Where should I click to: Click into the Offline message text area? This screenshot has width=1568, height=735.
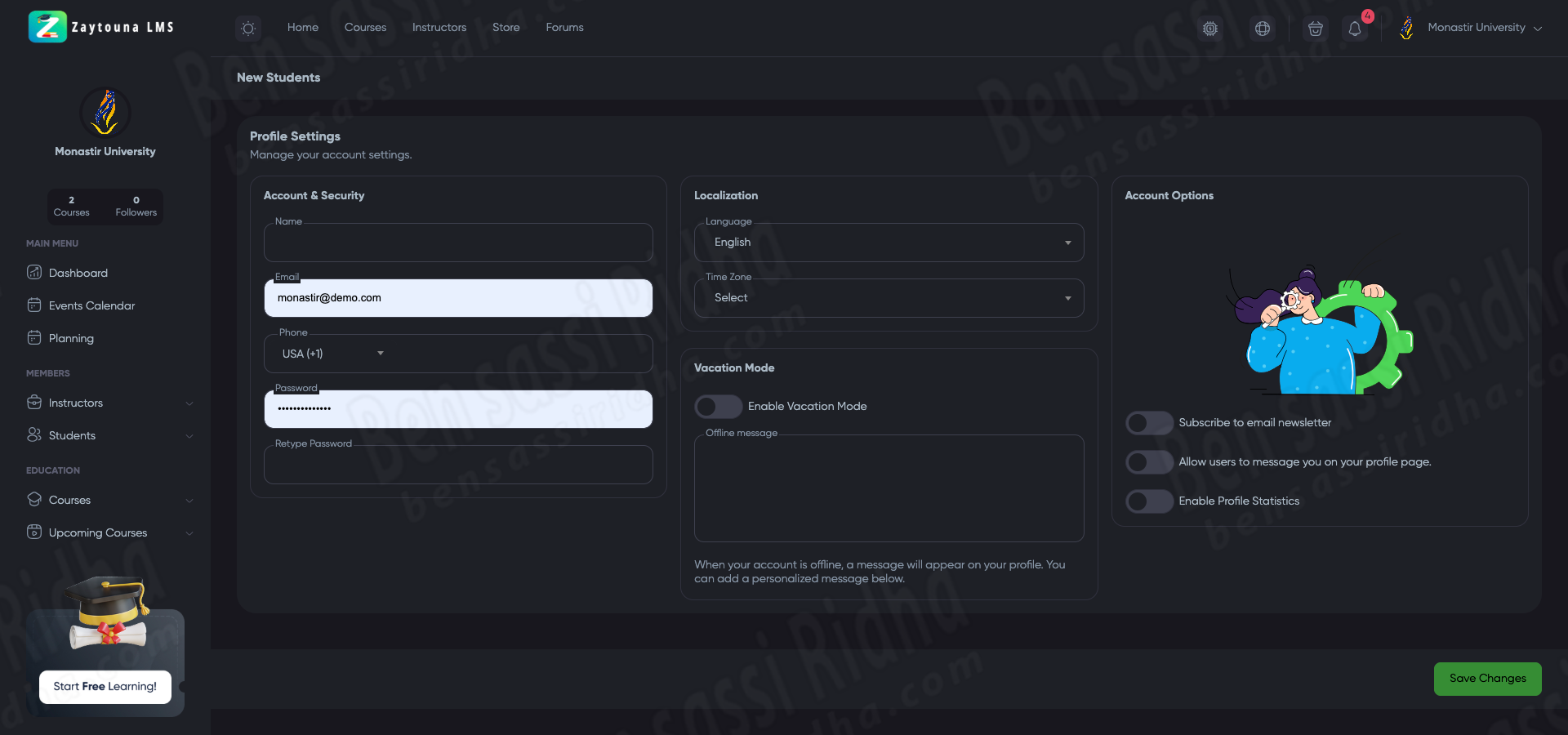pyautogui.click(x=889, y=490)
